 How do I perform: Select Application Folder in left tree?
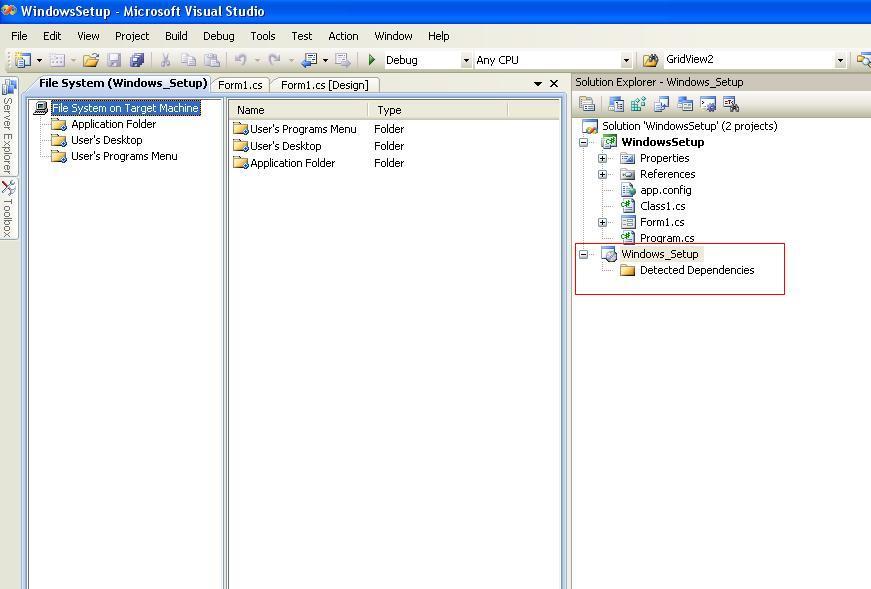click(113, 124)
